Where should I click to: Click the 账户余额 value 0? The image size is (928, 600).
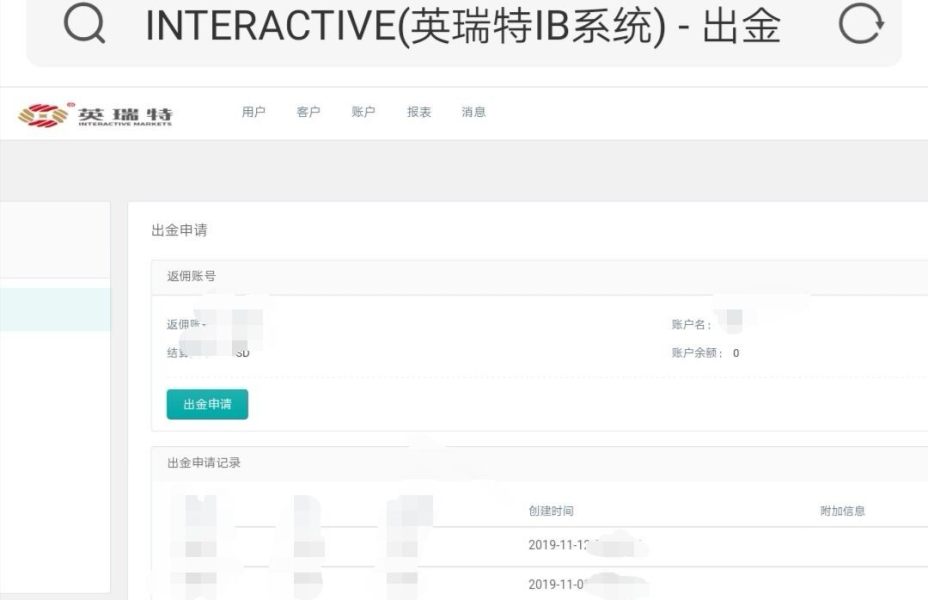coord(736,353)
